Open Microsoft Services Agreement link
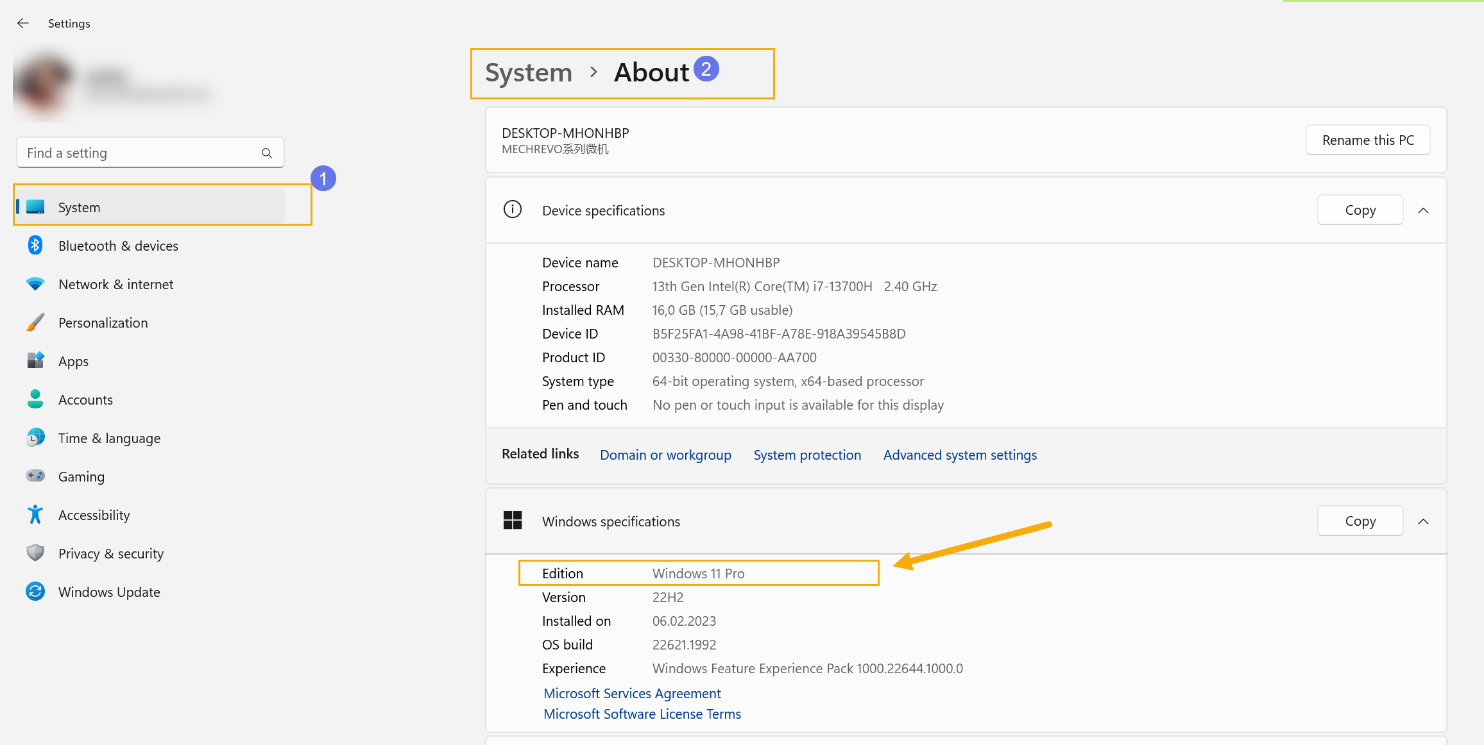 [632, 693]
